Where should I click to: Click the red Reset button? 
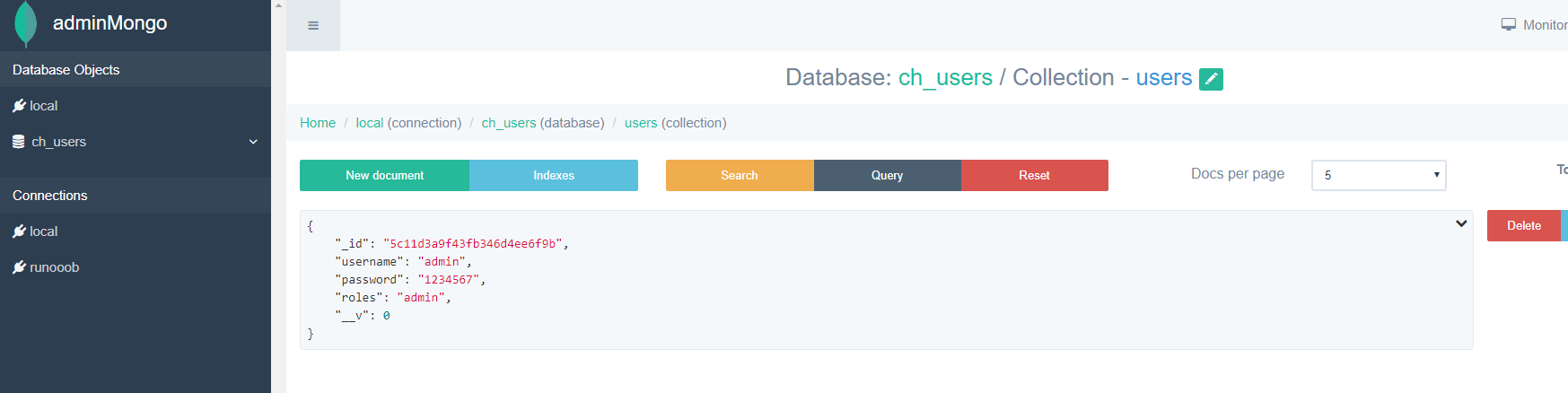(x=1034, y=175)
